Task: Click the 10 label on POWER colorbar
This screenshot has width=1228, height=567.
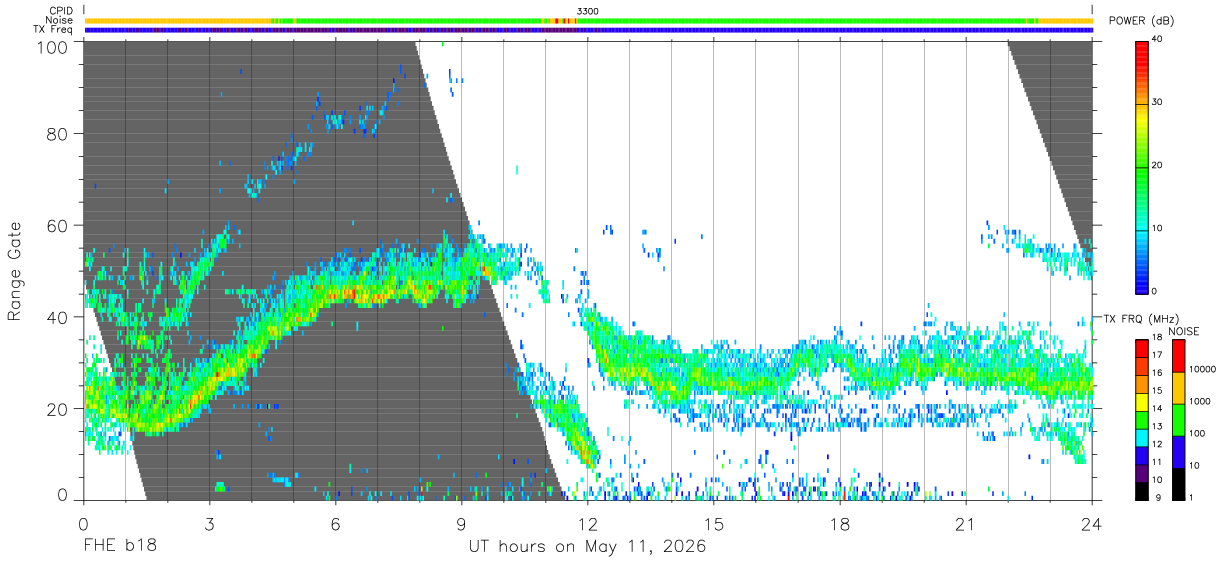Action: (x=1158, y=229)
